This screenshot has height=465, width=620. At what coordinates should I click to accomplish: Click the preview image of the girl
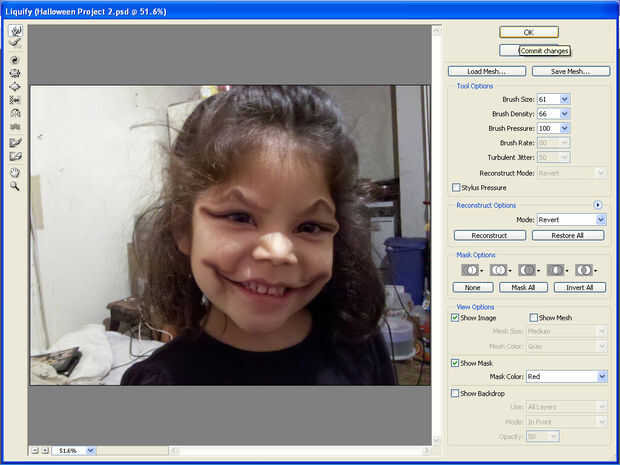tap(231, 235)
